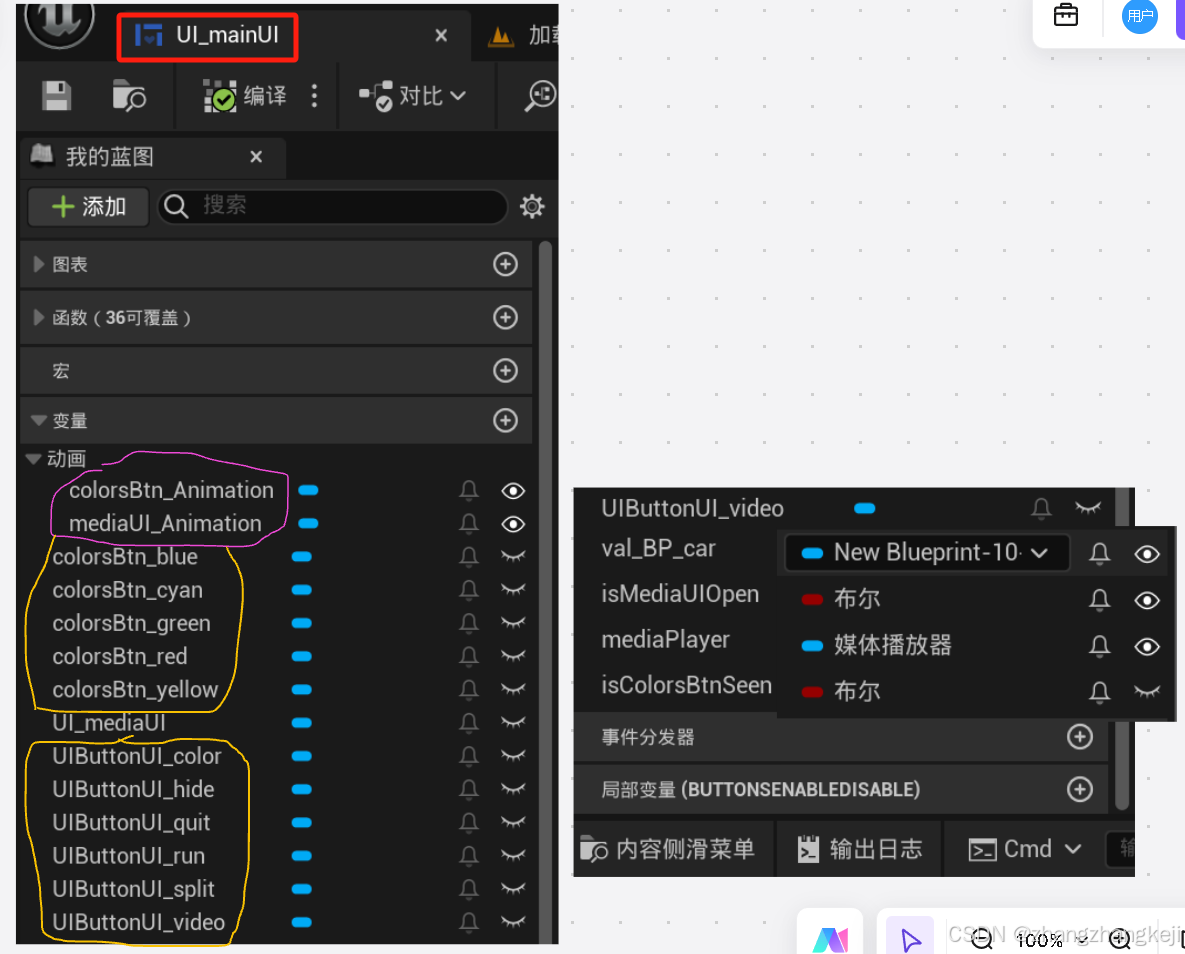Browse to this asset in Content Browser
Screen dimensions: 1185x954
pos(128,96)
